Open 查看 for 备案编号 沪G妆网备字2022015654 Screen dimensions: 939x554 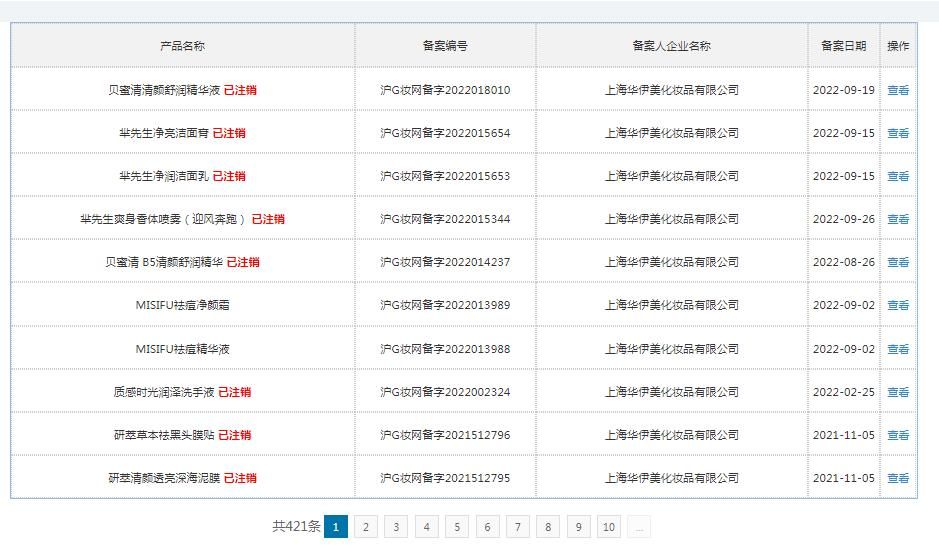[897, 133]
